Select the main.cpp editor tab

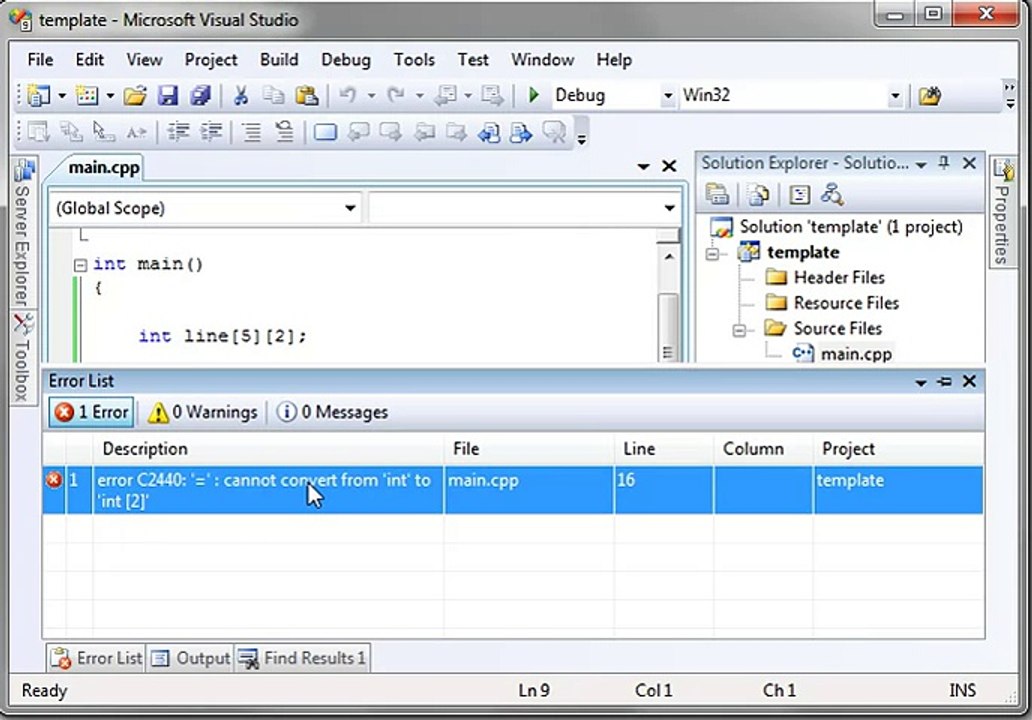click(x=103, y=168)
